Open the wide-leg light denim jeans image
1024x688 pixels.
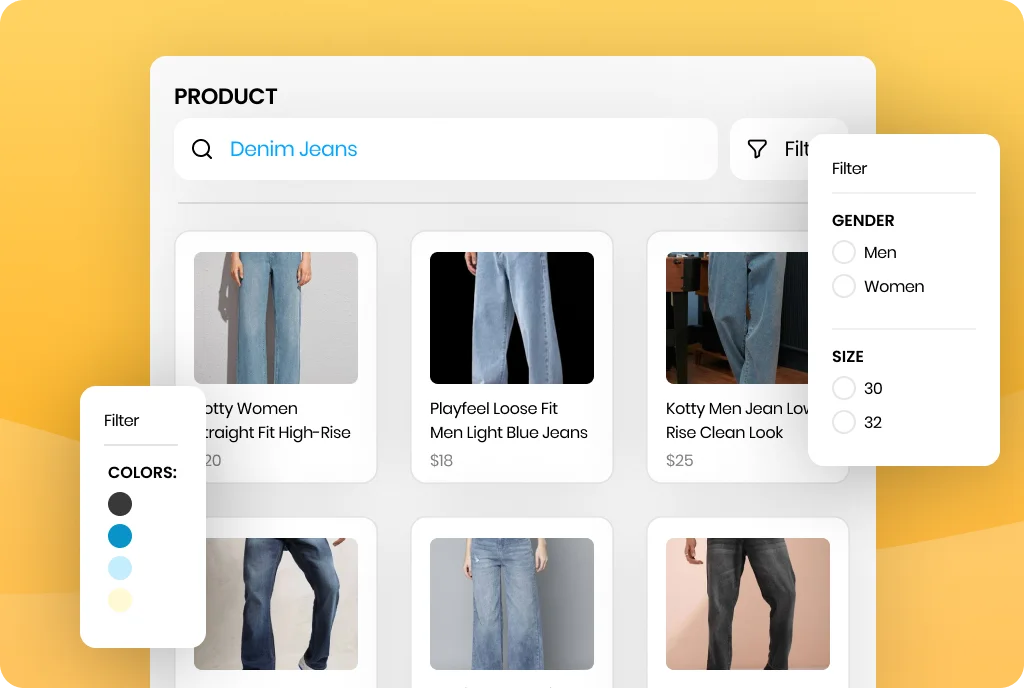(x=512, y=604)
